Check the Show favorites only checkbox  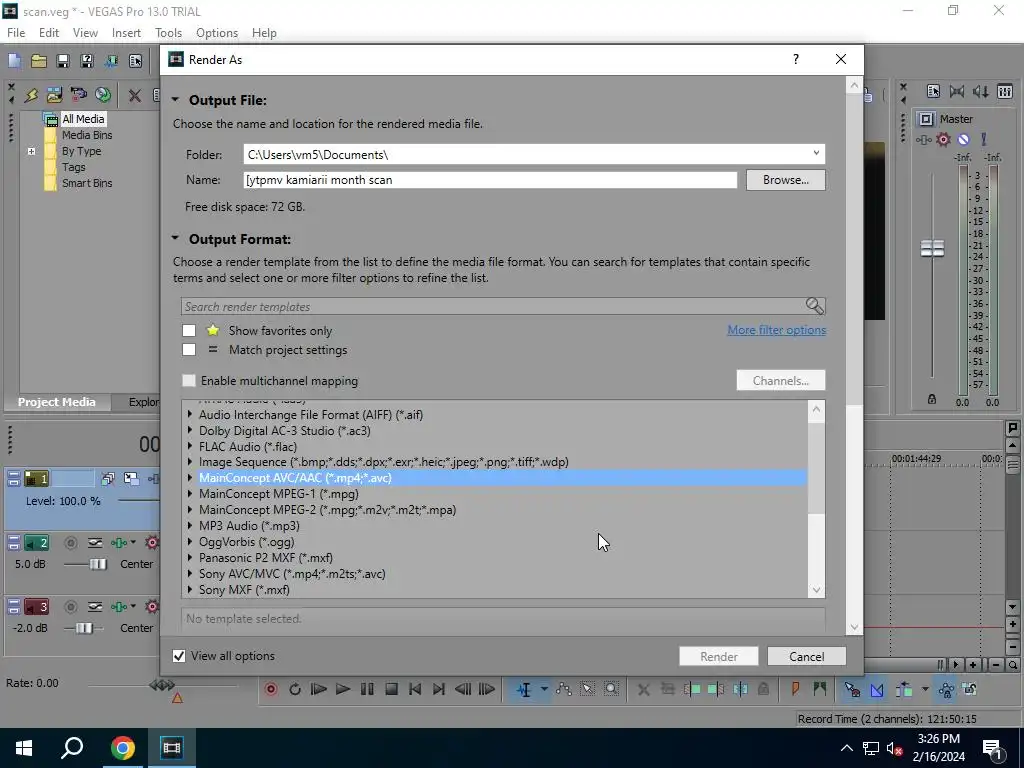coord(189,330)
